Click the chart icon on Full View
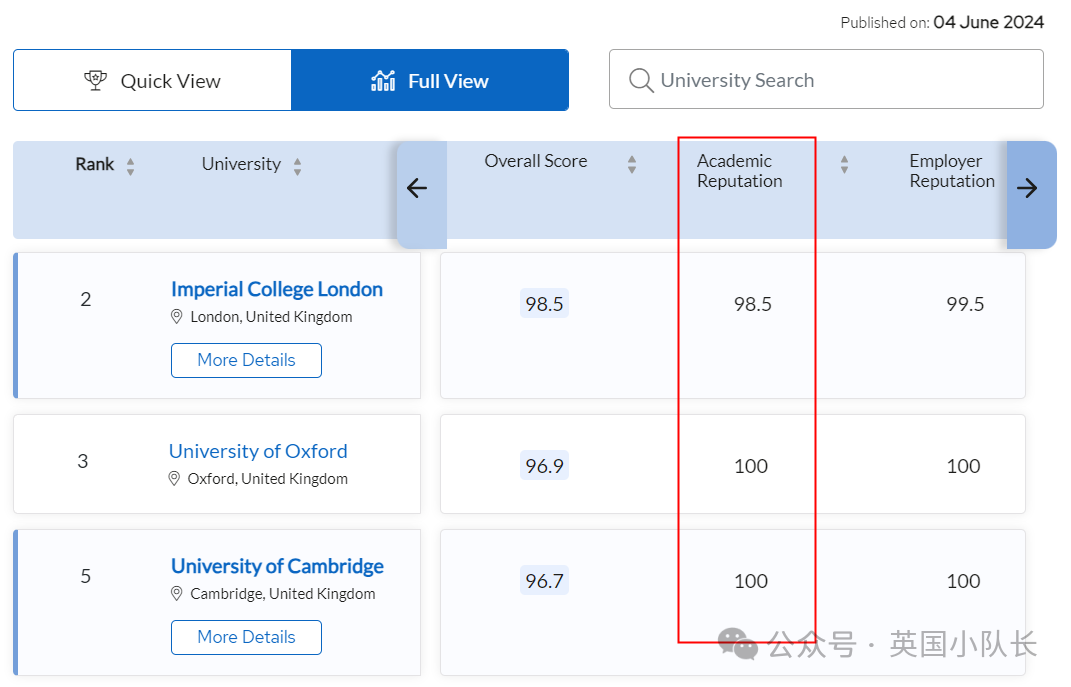1071x687 pixels. pos(383,80)
